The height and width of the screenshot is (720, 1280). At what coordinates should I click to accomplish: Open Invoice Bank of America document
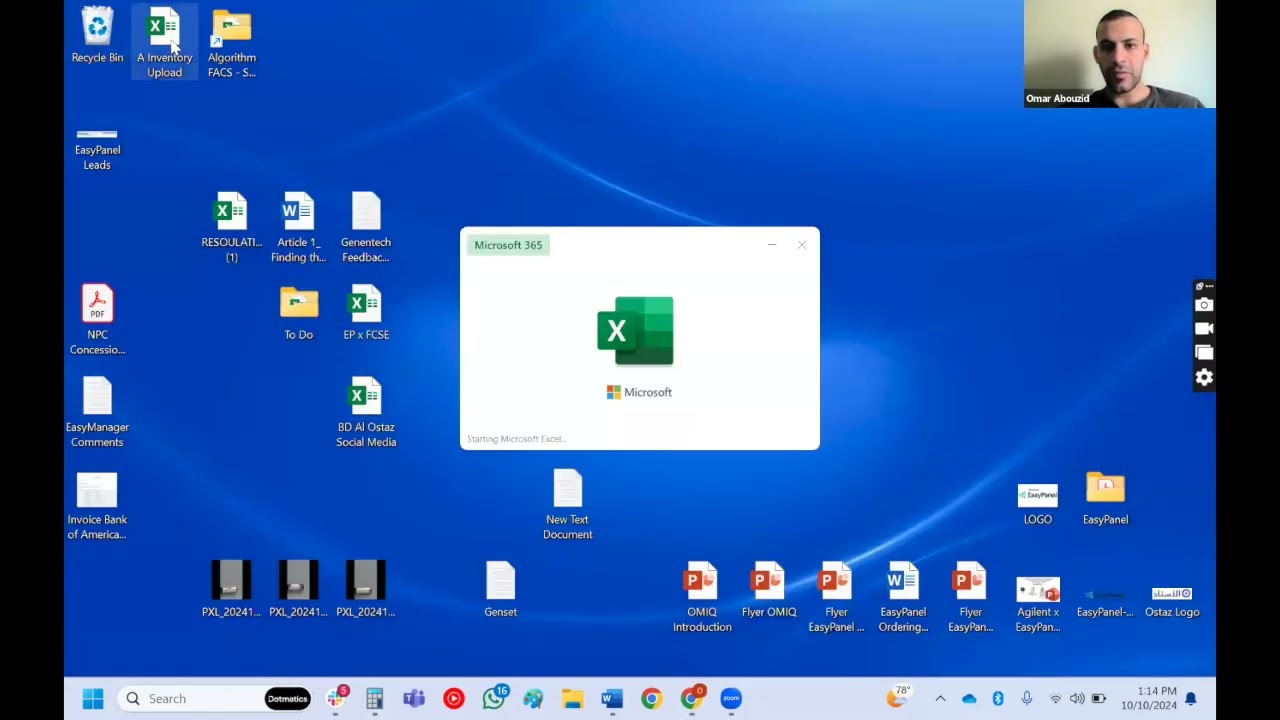97,505
